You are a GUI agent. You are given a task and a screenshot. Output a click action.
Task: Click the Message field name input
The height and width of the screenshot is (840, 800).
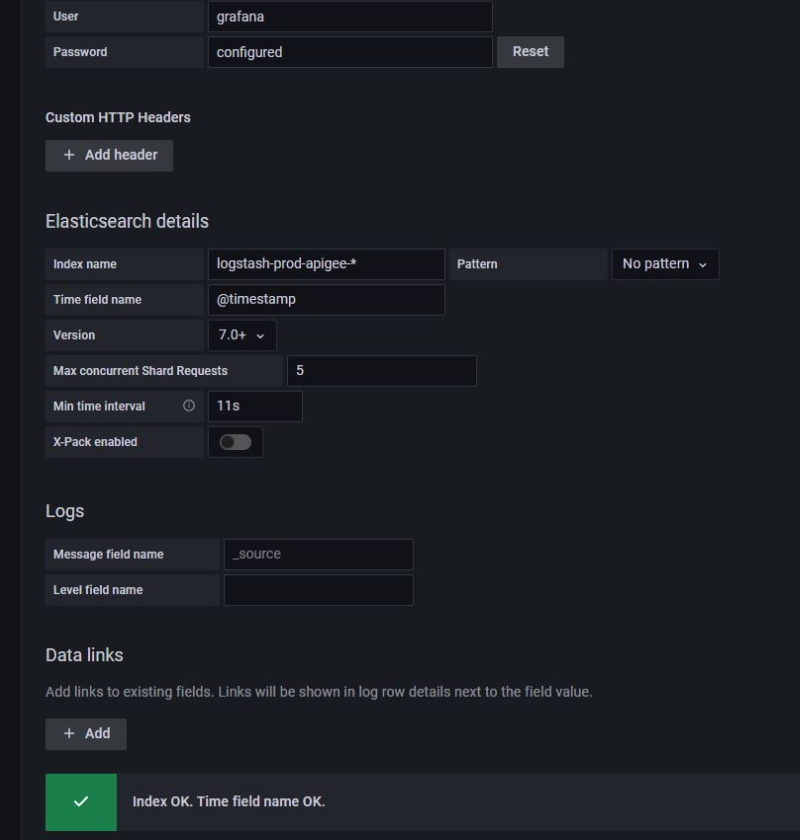pos(318,554)
